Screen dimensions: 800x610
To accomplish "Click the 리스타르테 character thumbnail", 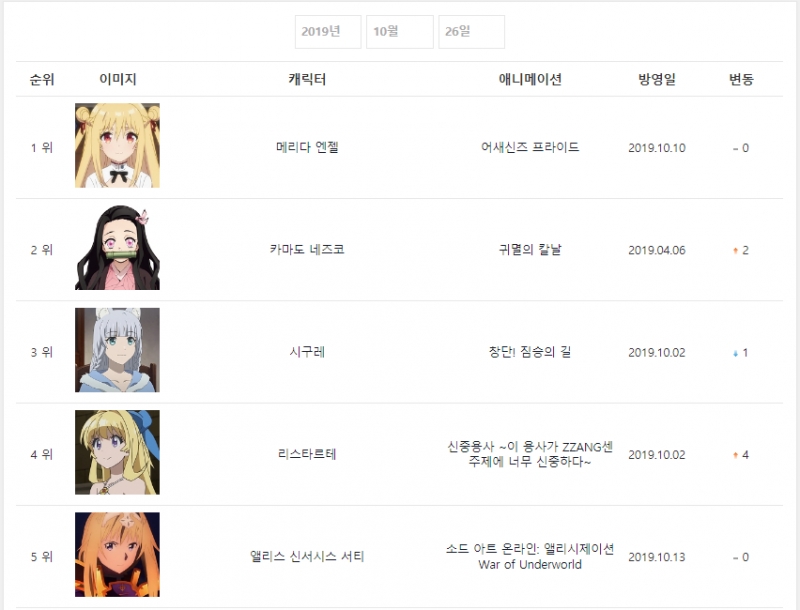I will [117, 452].
